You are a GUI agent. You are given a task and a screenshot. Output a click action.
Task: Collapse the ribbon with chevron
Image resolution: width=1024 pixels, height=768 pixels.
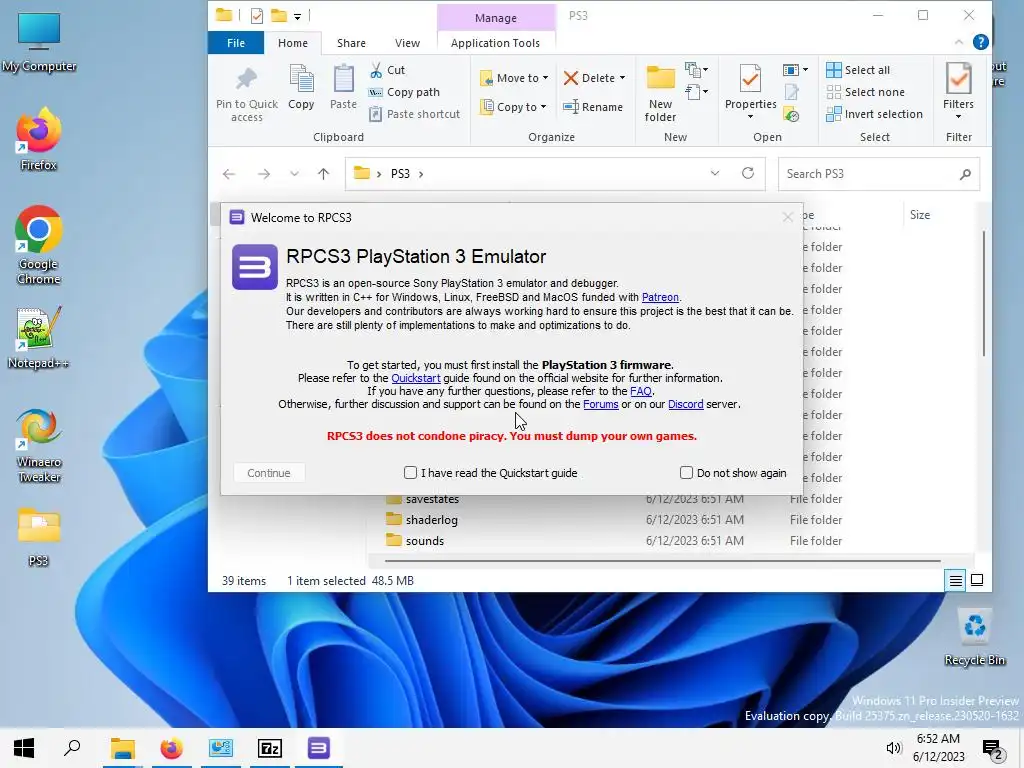pyautogui.click(x=959, y=42)
